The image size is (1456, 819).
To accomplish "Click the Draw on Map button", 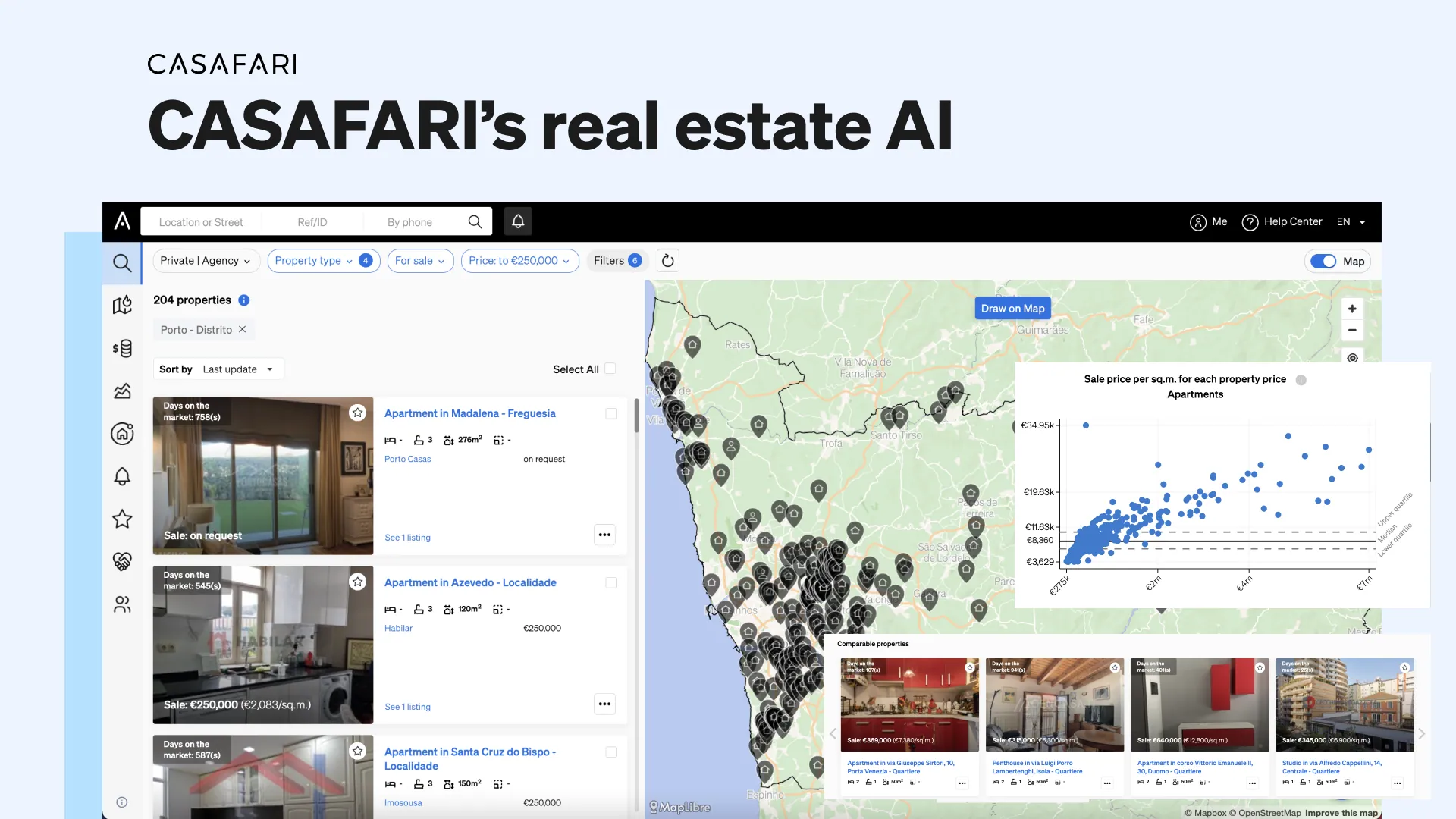I will click(x=1012, y=309).
